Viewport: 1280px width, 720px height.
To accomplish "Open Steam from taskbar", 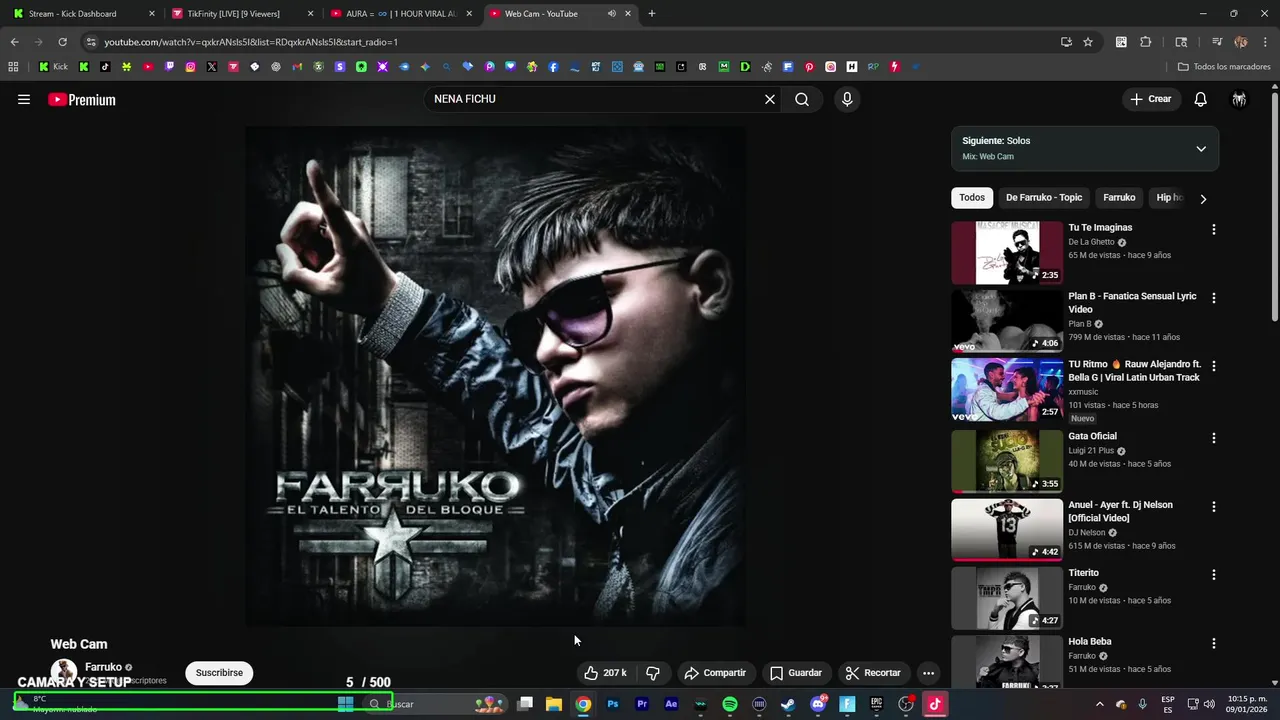I will click(x=788, y=704).
